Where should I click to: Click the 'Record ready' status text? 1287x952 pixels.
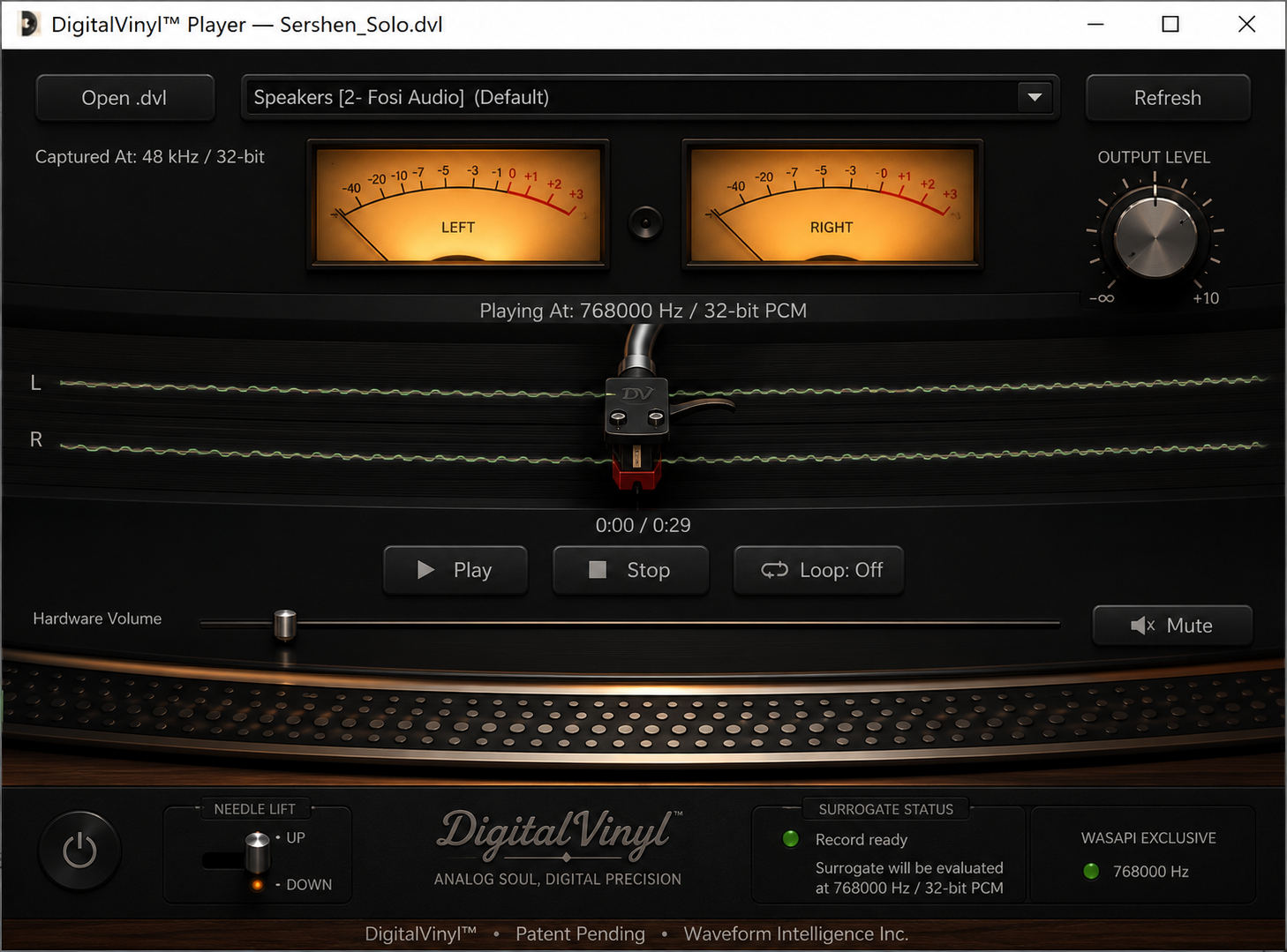tap(862, 840)
